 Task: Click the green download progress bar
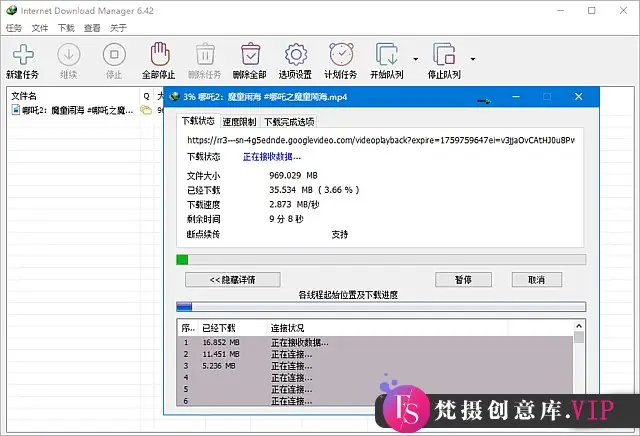(381, 260)
